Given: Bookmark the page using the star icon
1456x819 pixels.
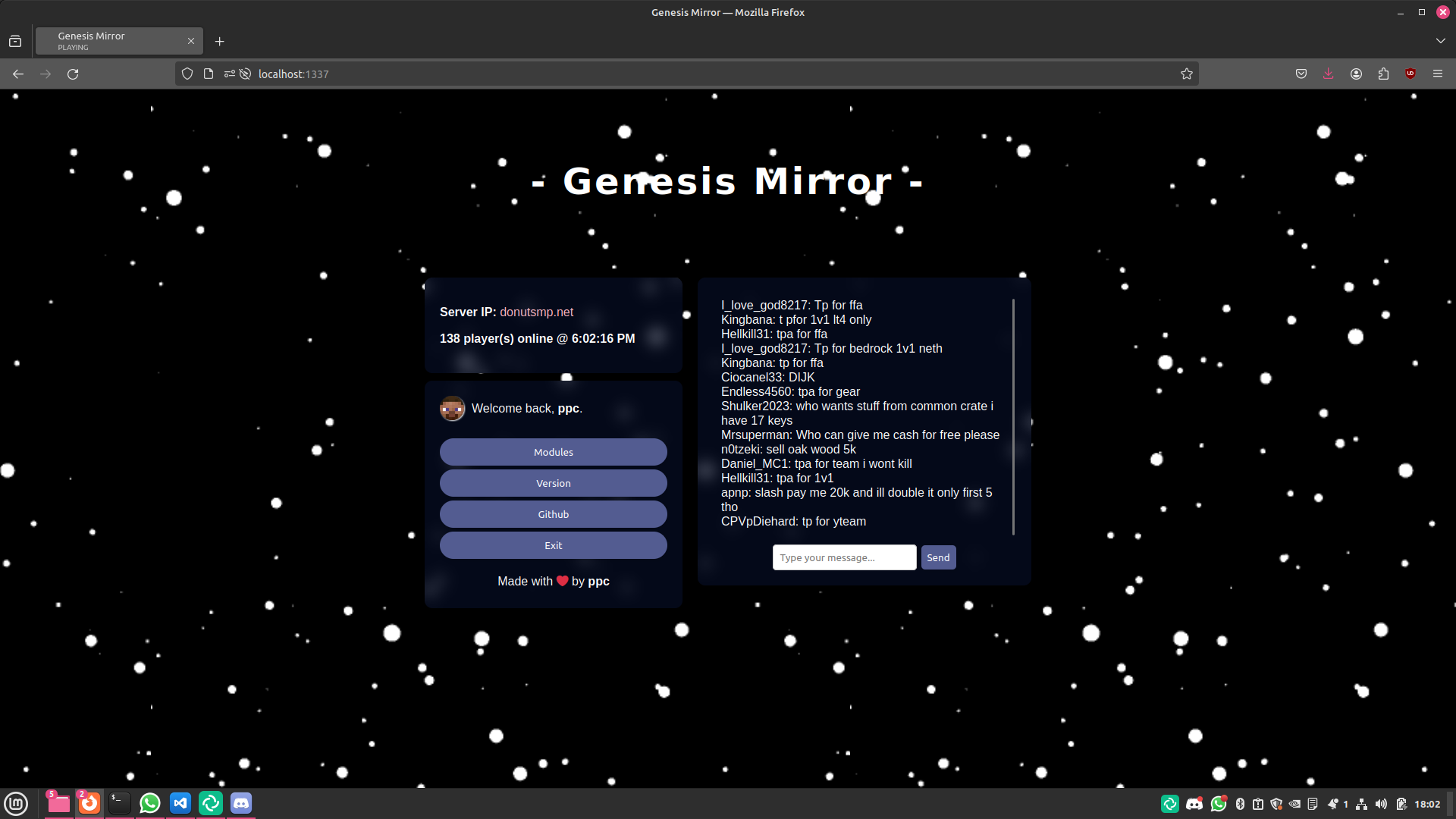Looking at the screenshot, I should tap(1187, 74).
